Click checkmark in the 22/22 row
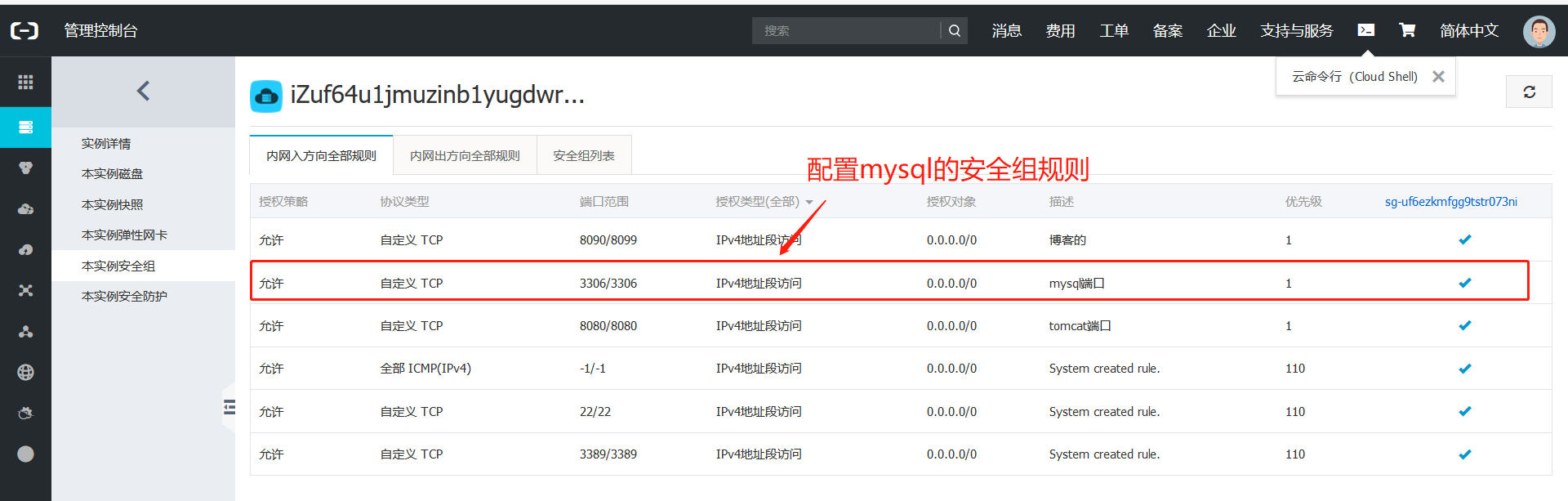Image resolution: width=1568 pixels, height=501 pixels. [x=1465, y=411]
